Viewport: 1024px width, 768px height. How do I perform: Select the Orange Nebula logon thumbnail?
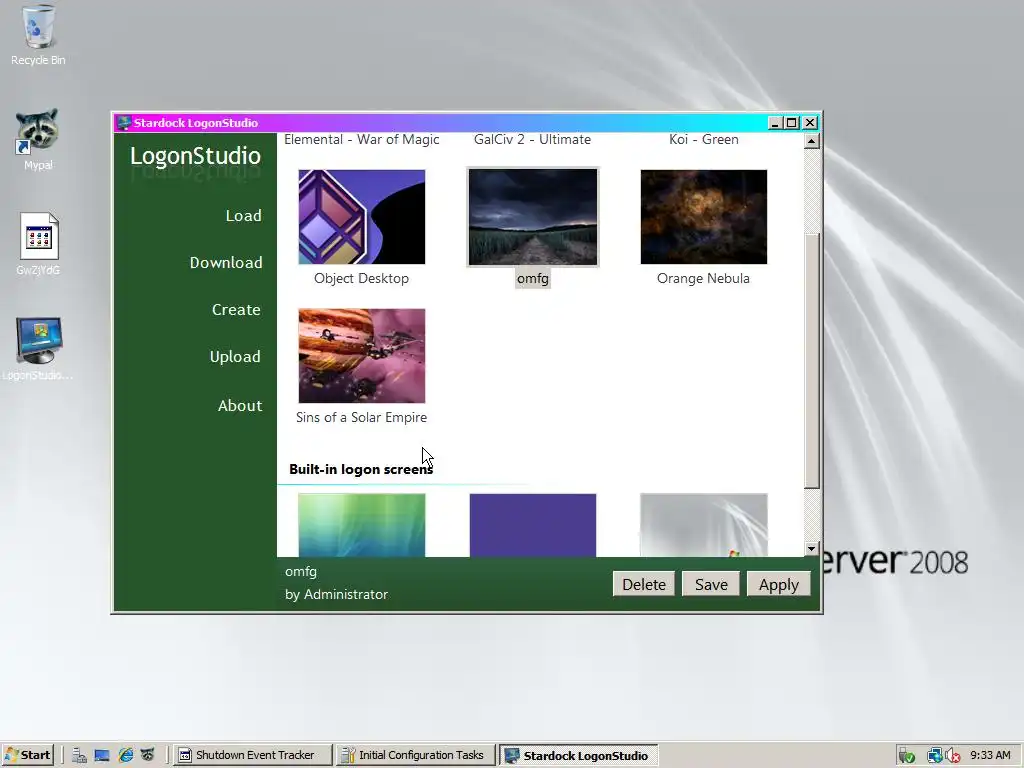(x=704, y=217)
